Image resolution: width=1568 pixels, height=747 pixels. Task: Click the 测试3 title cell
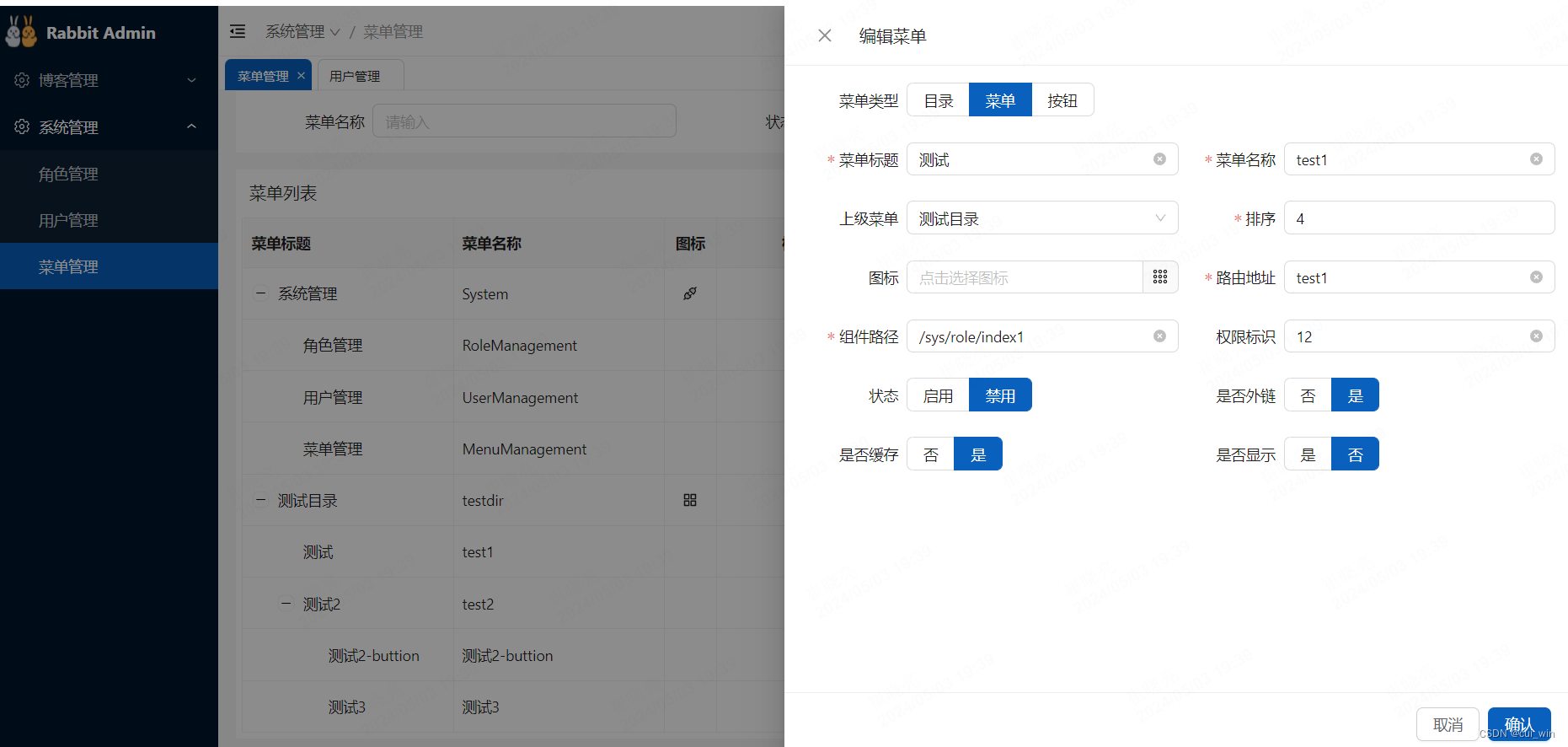348,707
